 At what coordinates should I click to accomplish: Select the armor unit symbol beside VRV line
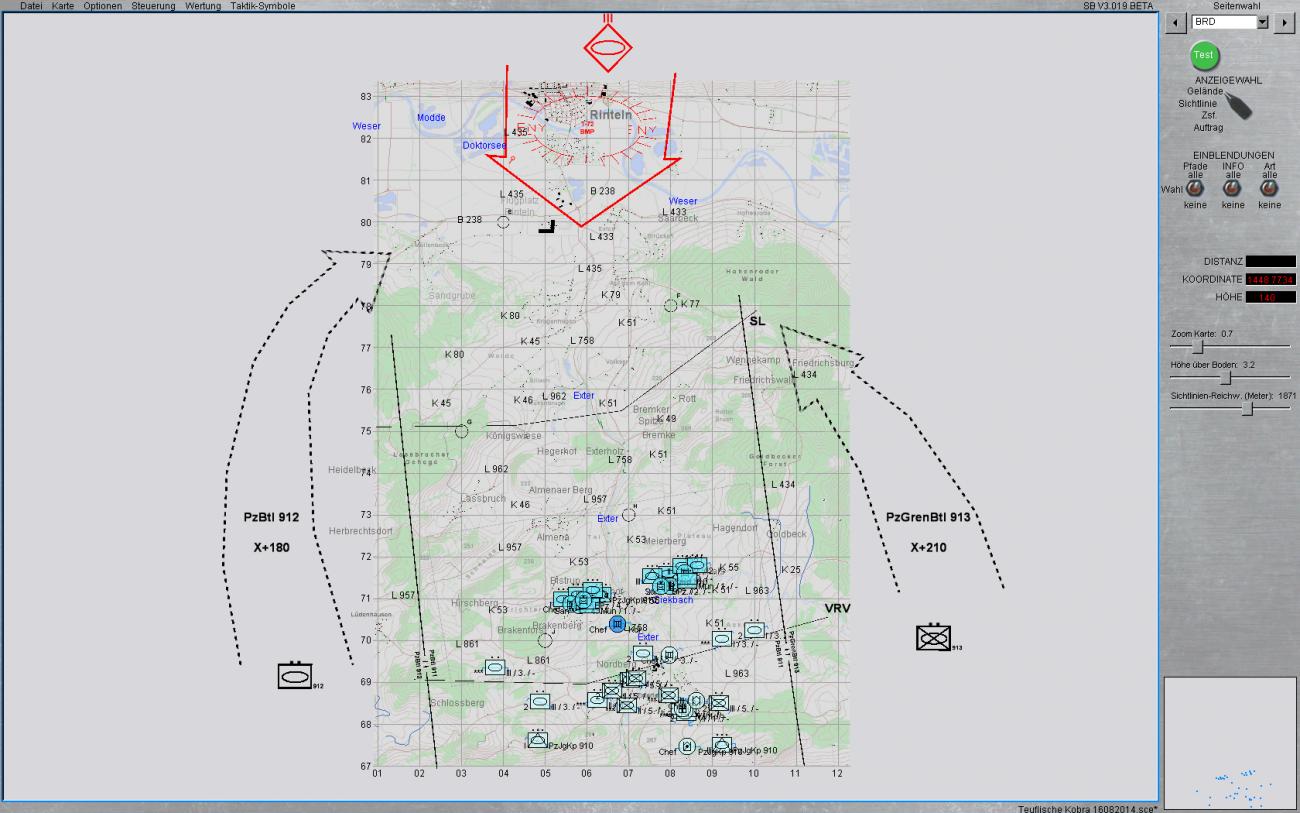[x=754, y=630]
